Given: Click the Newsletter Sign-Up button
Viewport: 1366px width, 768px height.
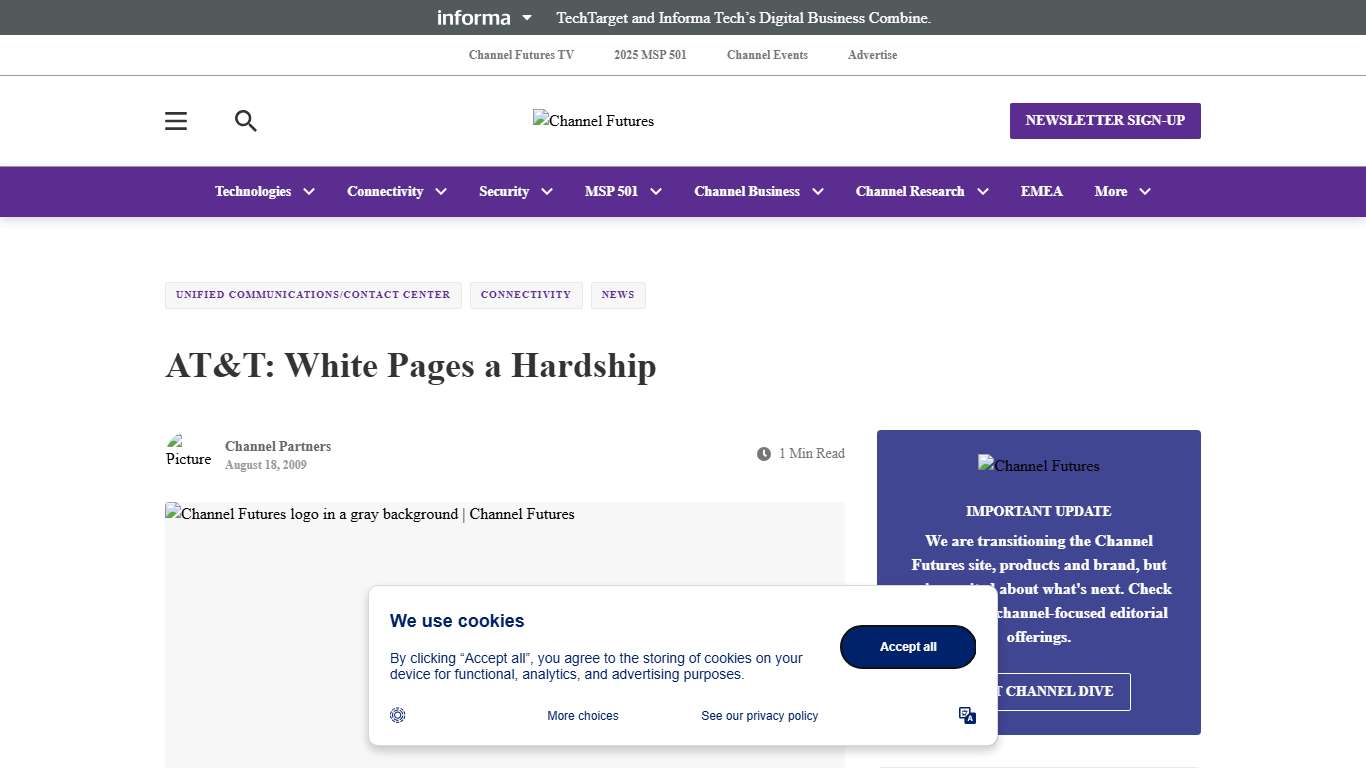Looking at the screenshot, I should [x=1104, y=121].
